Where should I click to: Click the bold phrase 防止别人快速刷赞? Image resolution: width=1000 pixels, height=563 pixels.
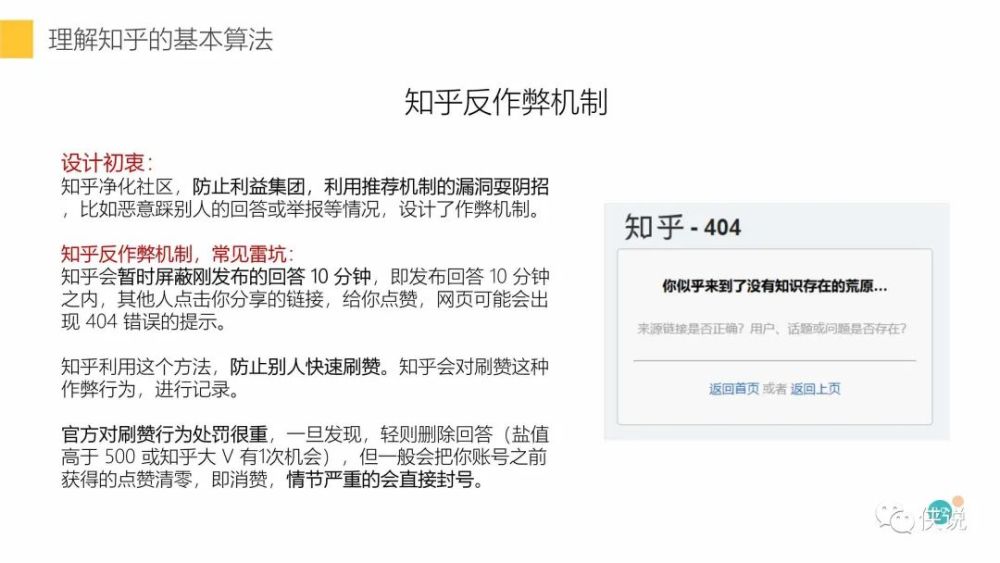tap(305, 367)
